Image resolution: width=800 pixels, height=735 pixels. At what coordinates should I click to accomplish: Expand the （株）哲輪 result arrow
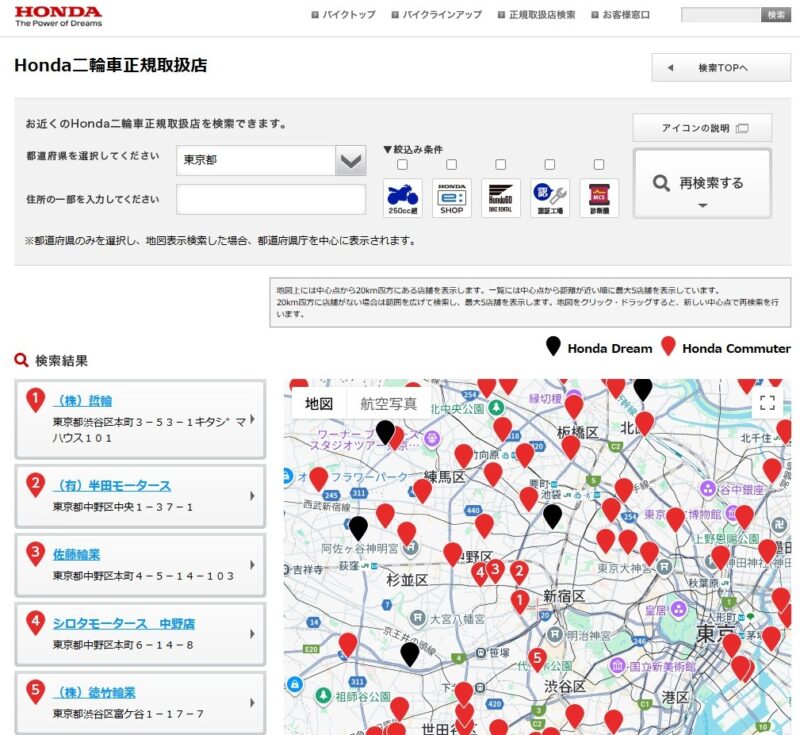click(251, 419)
